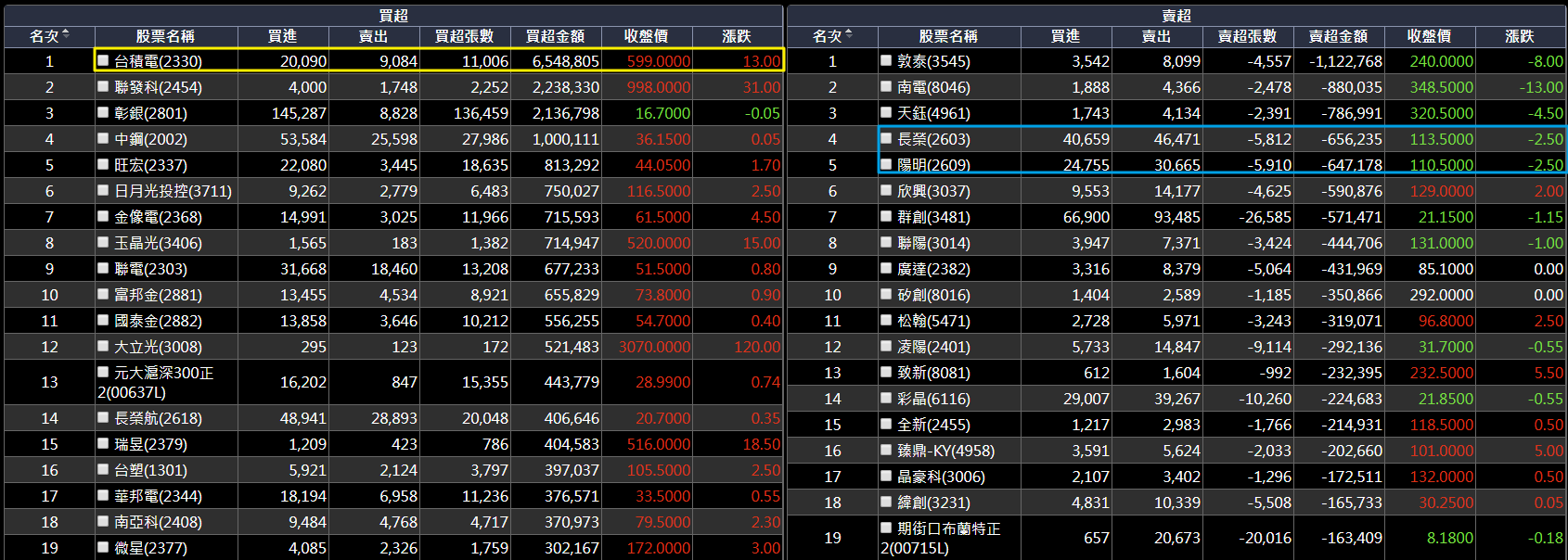This screenshot has width=1568, height=560.
Task: Open the 欣興(3037) stock name
Action: 933,191
